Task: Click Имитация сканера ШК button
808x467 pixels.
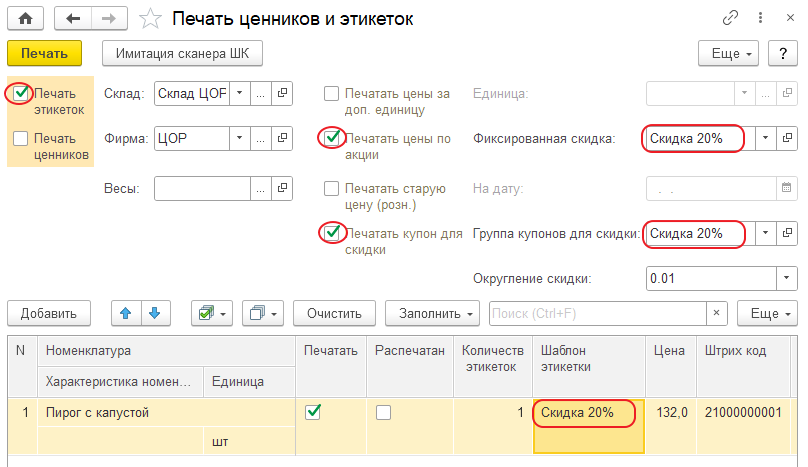Action: tap(182, 53)
